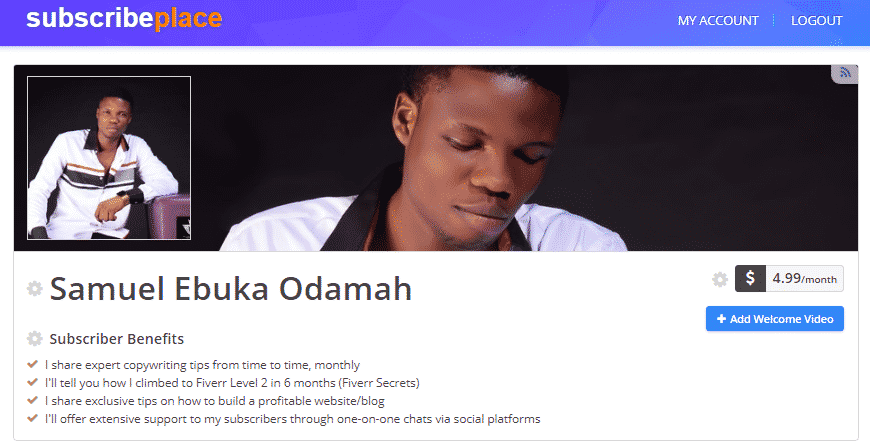Open the RSS feed icon on banner

click(845, 73)
